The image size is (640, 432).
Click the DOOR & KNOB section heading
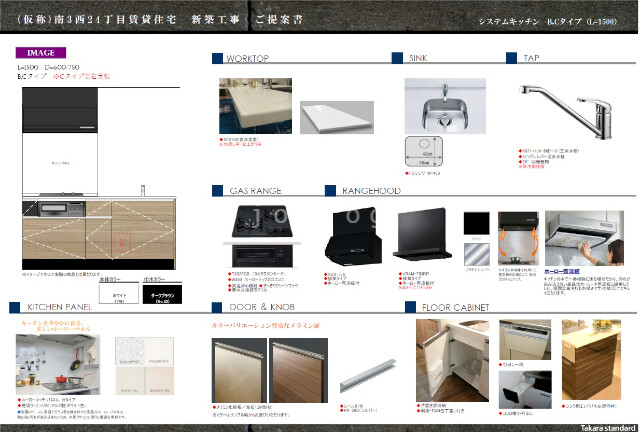262,307
